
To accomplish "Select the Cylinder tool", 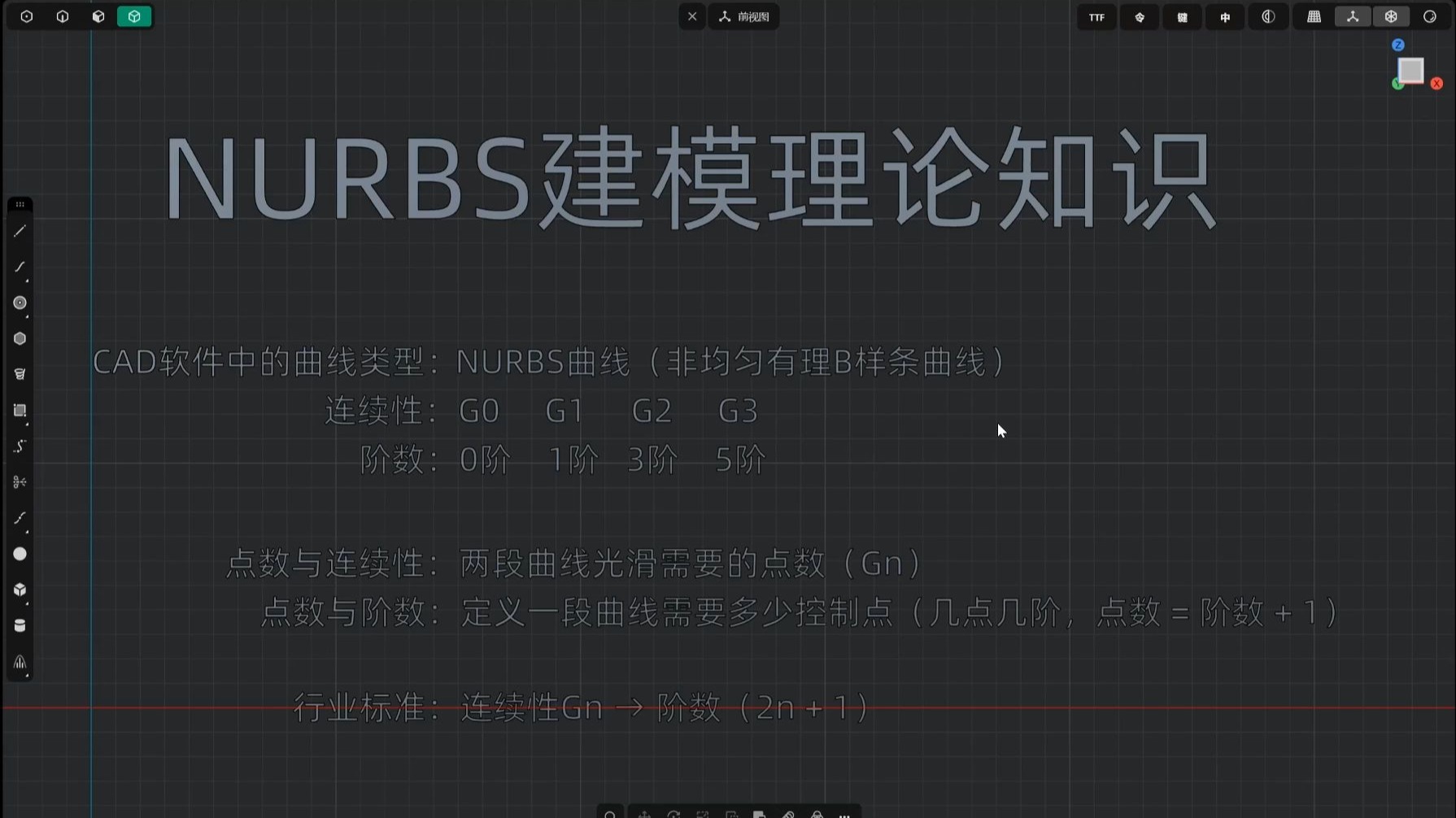I will point(20,625).
